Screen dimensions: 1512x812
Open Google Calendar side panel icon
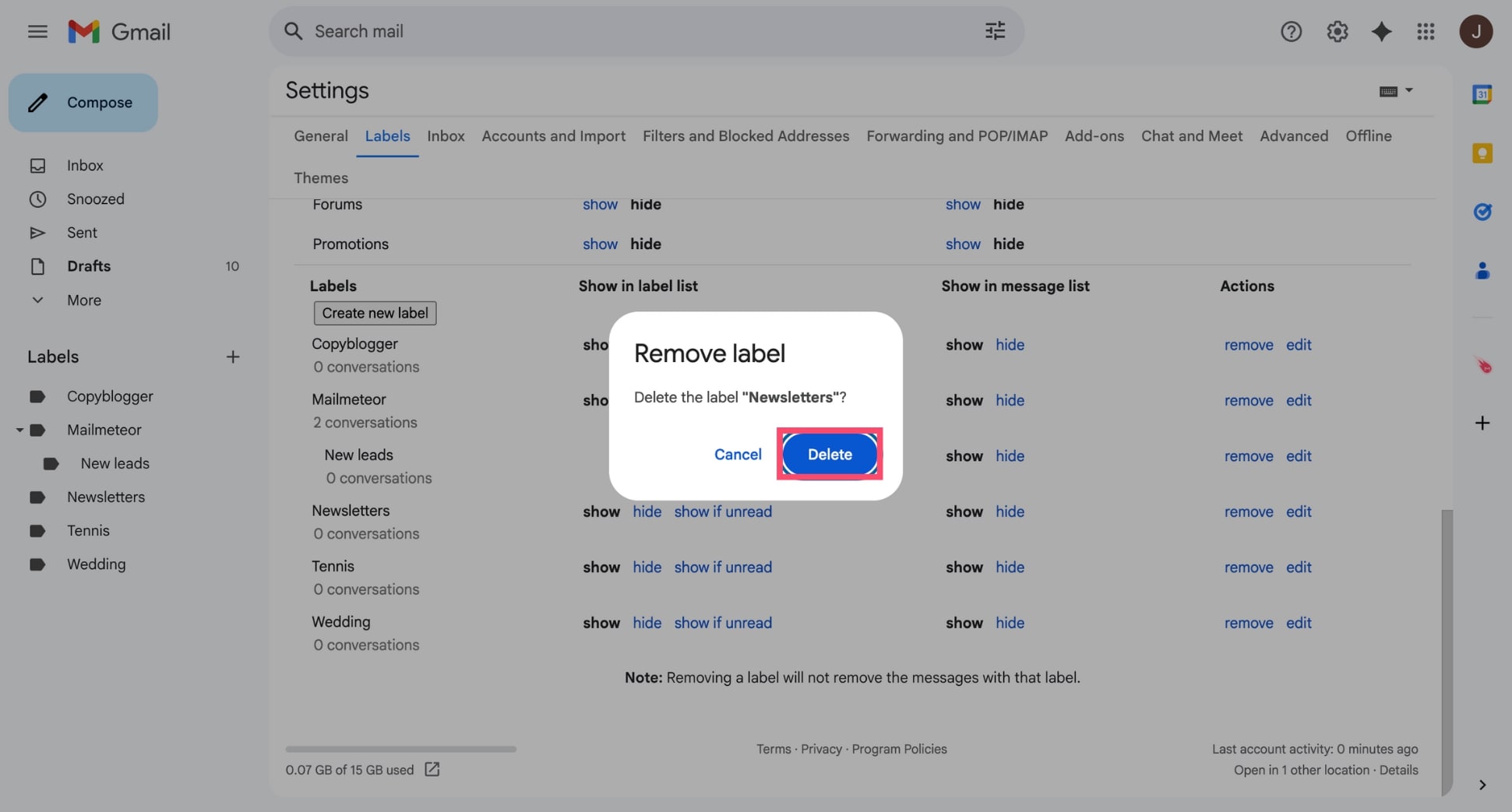(1482, 94)
